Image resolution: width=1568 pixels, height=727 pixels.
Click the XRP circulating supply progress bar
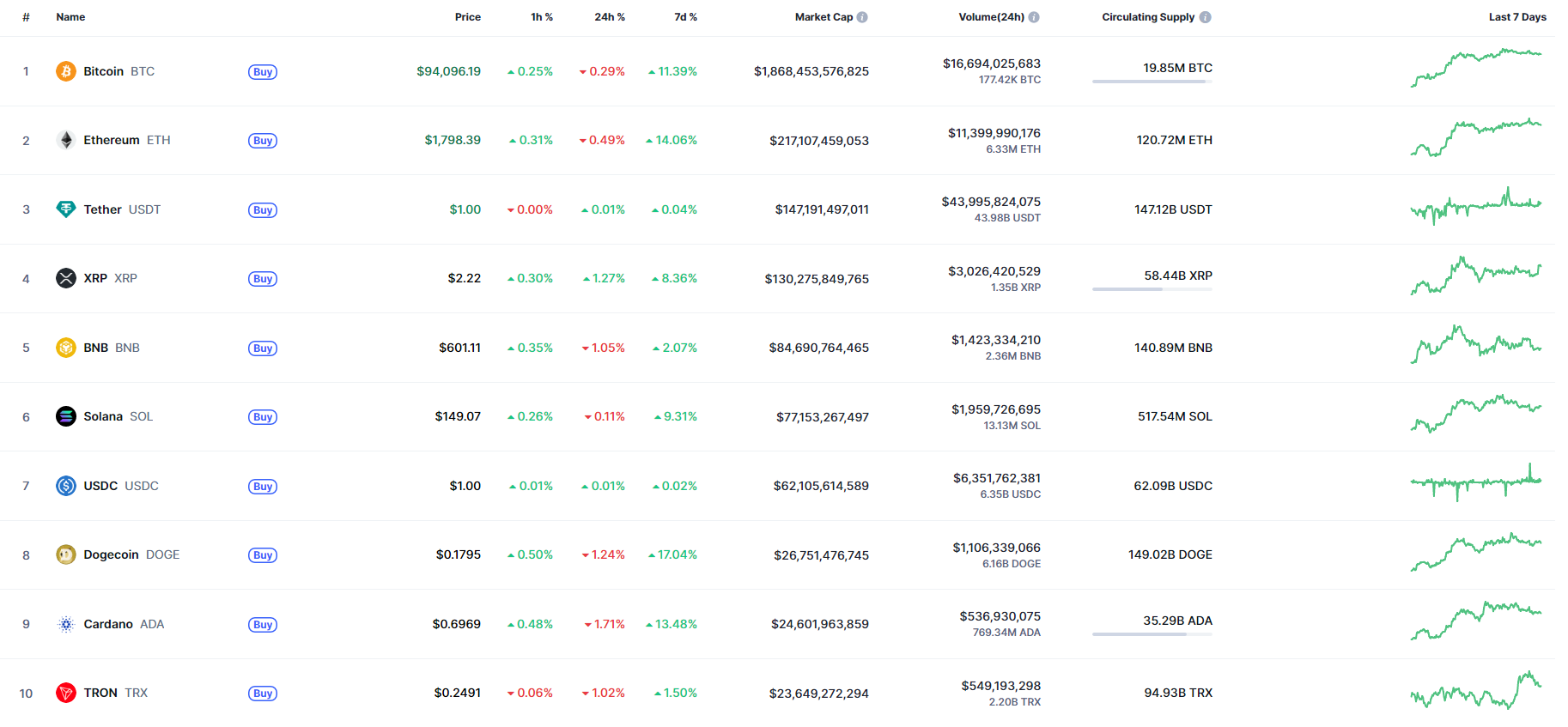[x=1152, y=289]
